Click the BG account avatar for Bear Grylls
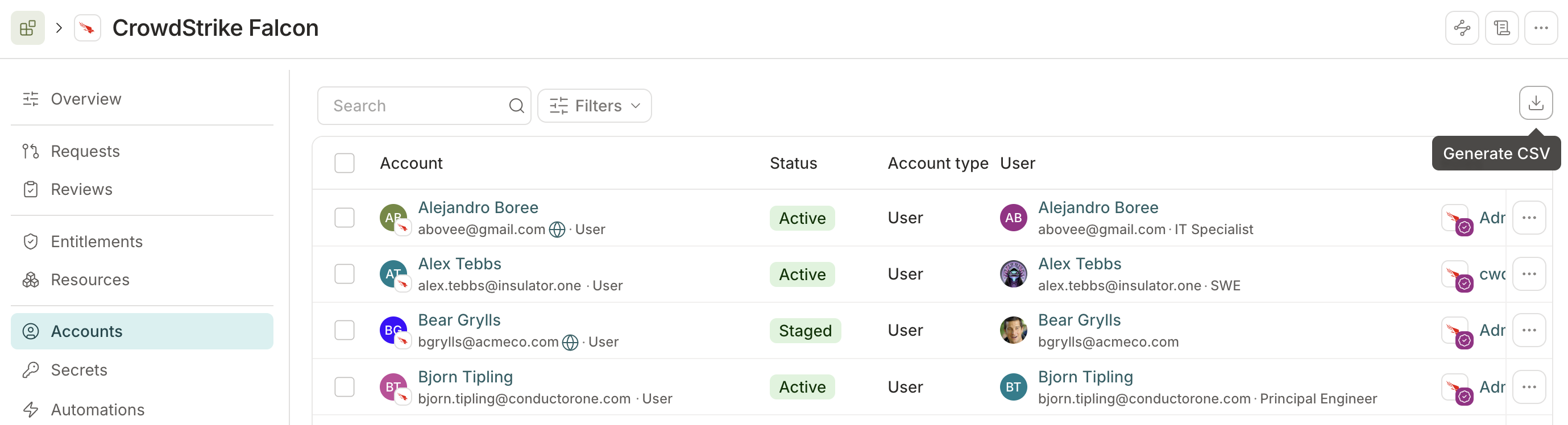1568x425 pixels. (394, 330)
